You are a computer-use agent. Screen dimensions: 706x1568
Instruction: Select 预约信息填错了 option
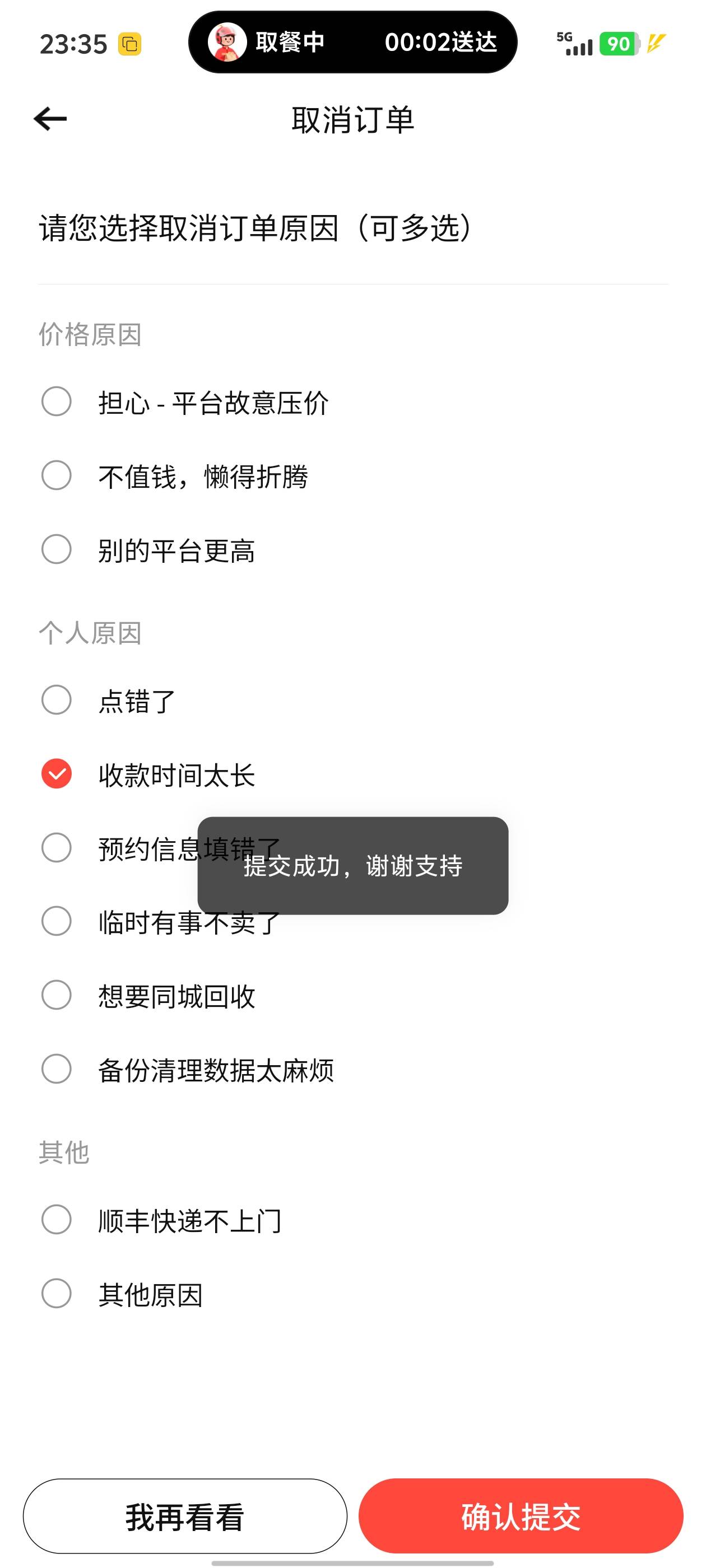(57, 848)
